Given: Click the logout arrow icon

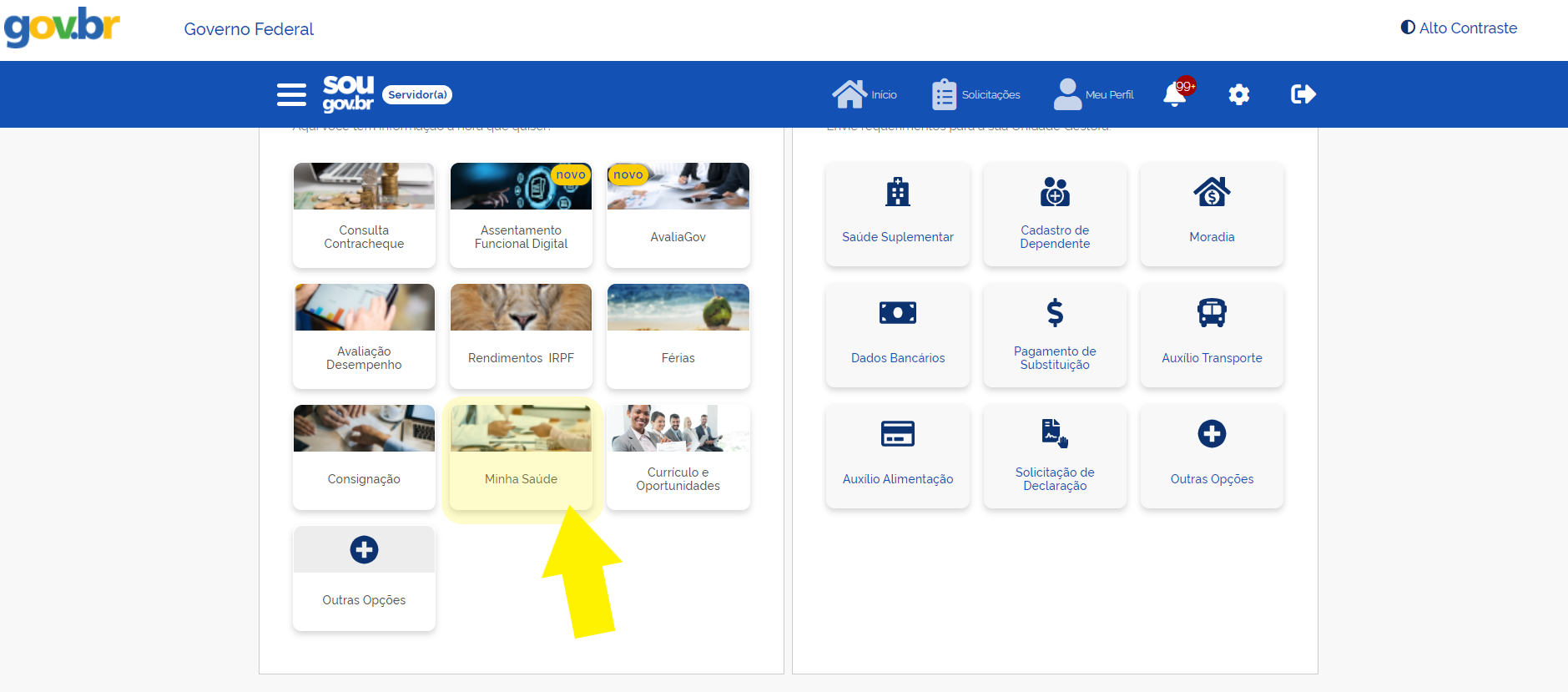Looking at the screenshot, I should pos(1303,94).
